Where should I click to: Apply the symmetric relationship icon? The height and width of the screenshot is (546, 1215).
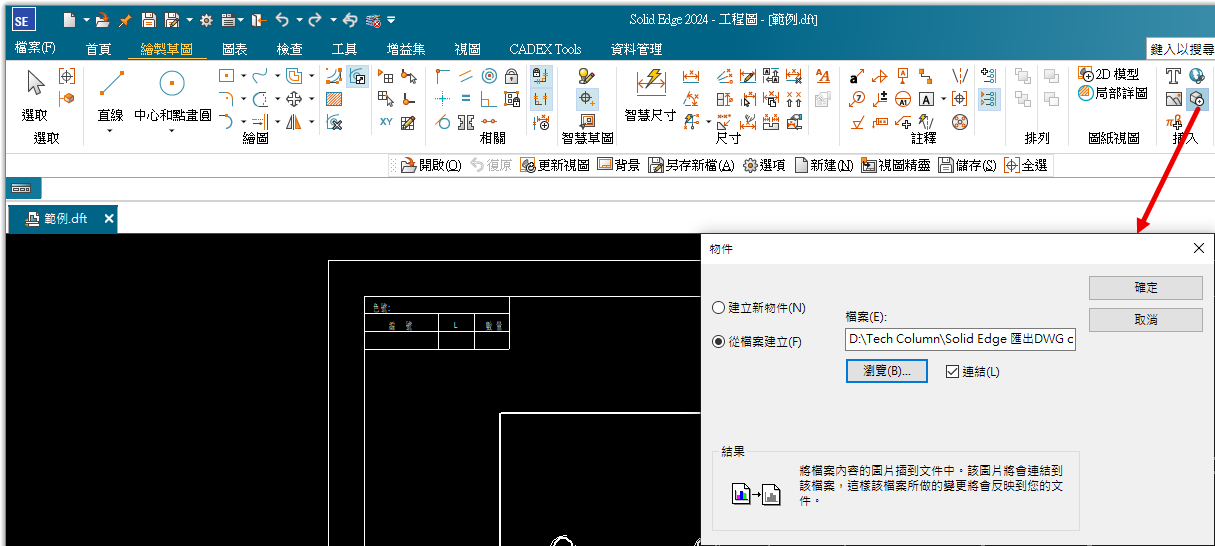(466, 122)
